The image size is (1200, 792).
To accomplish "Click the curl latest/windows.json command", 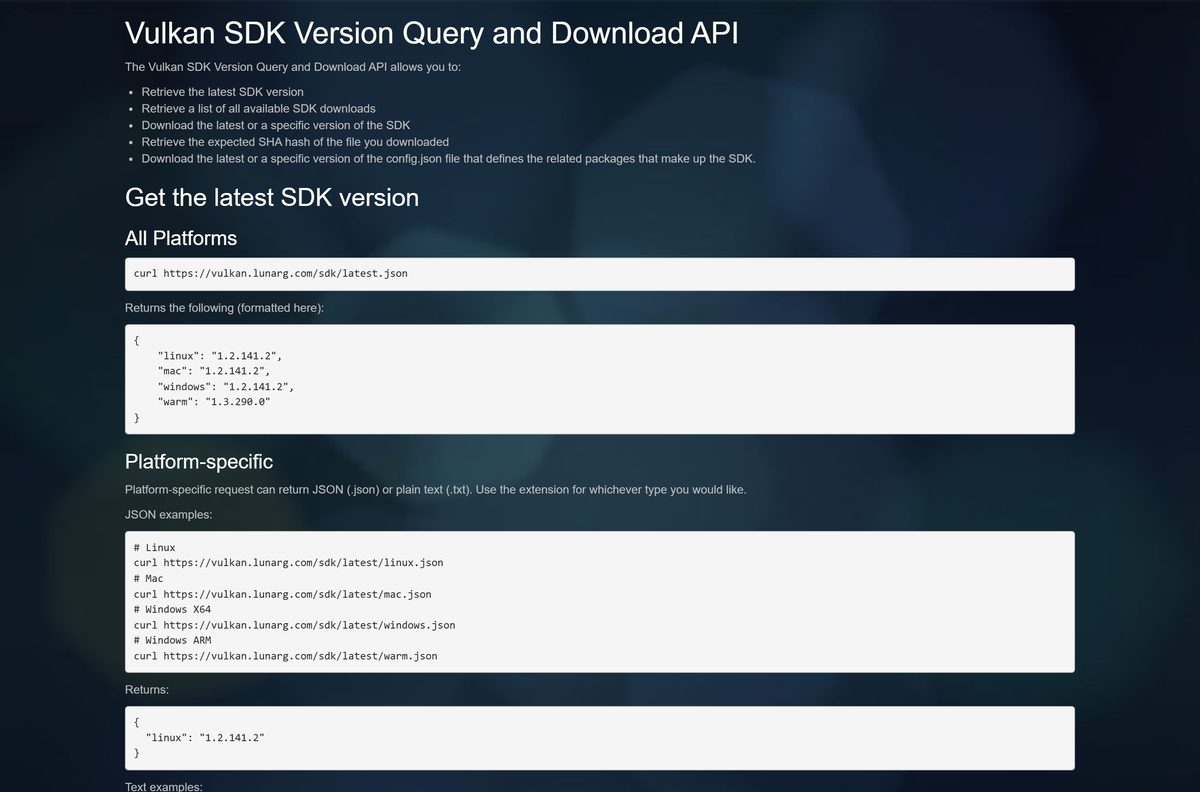I will click(294, 625).
